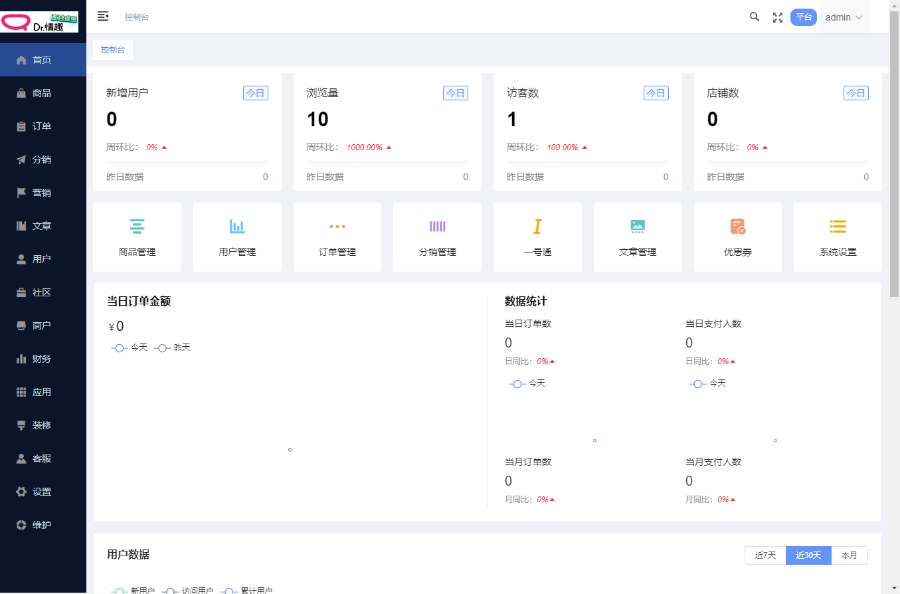The width and height of the screenshot is (900, 594).
Task: Click the 数据统计 heading
Action: click(x=526, y=301)
